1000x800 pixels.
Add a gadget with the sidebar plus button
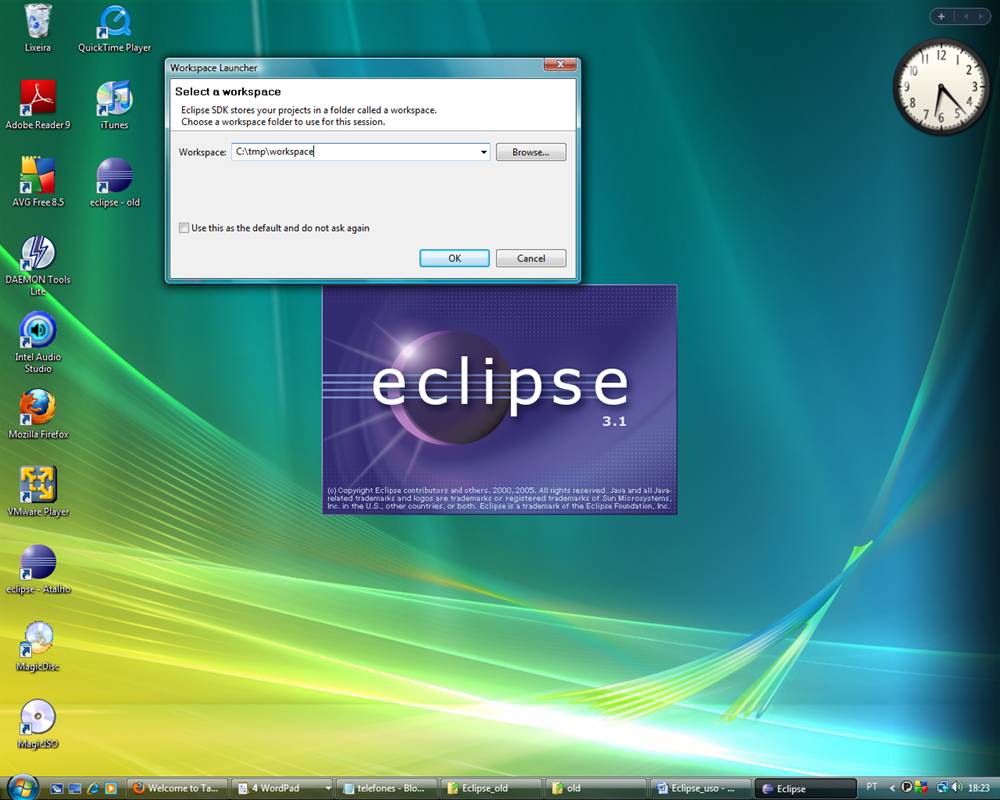(x=941, y=17)
